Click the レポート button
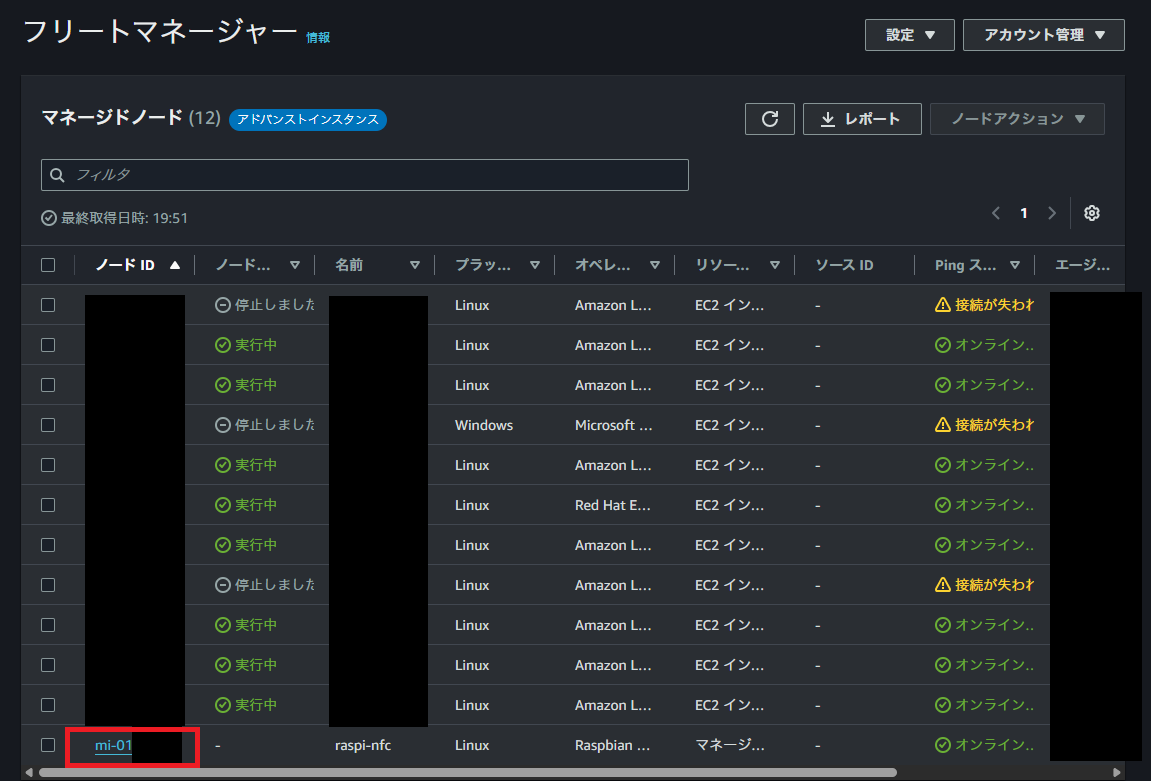This screenshot has width=1151, height=781. coord(862,118)
